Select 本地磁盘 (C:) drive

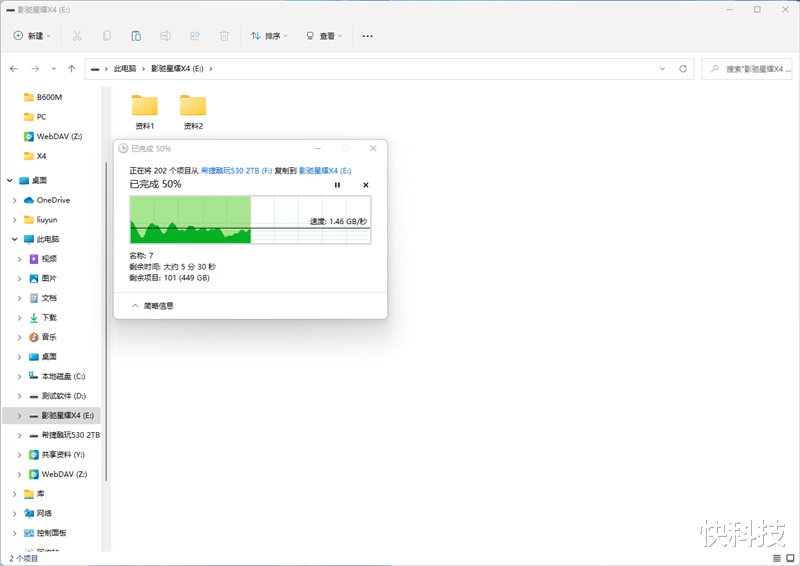tap(57, 376)
